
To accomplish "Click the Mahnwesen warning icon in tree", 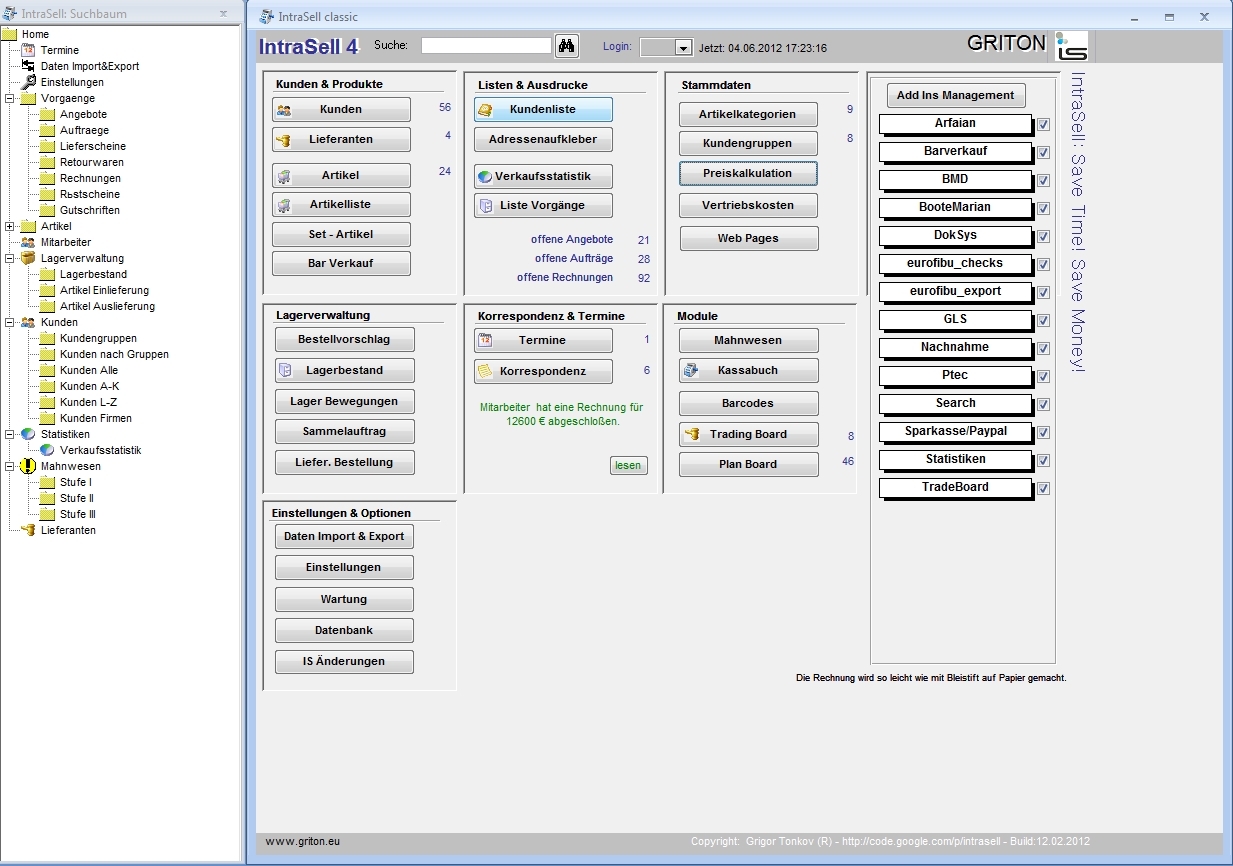I will (x=28, y=466).
